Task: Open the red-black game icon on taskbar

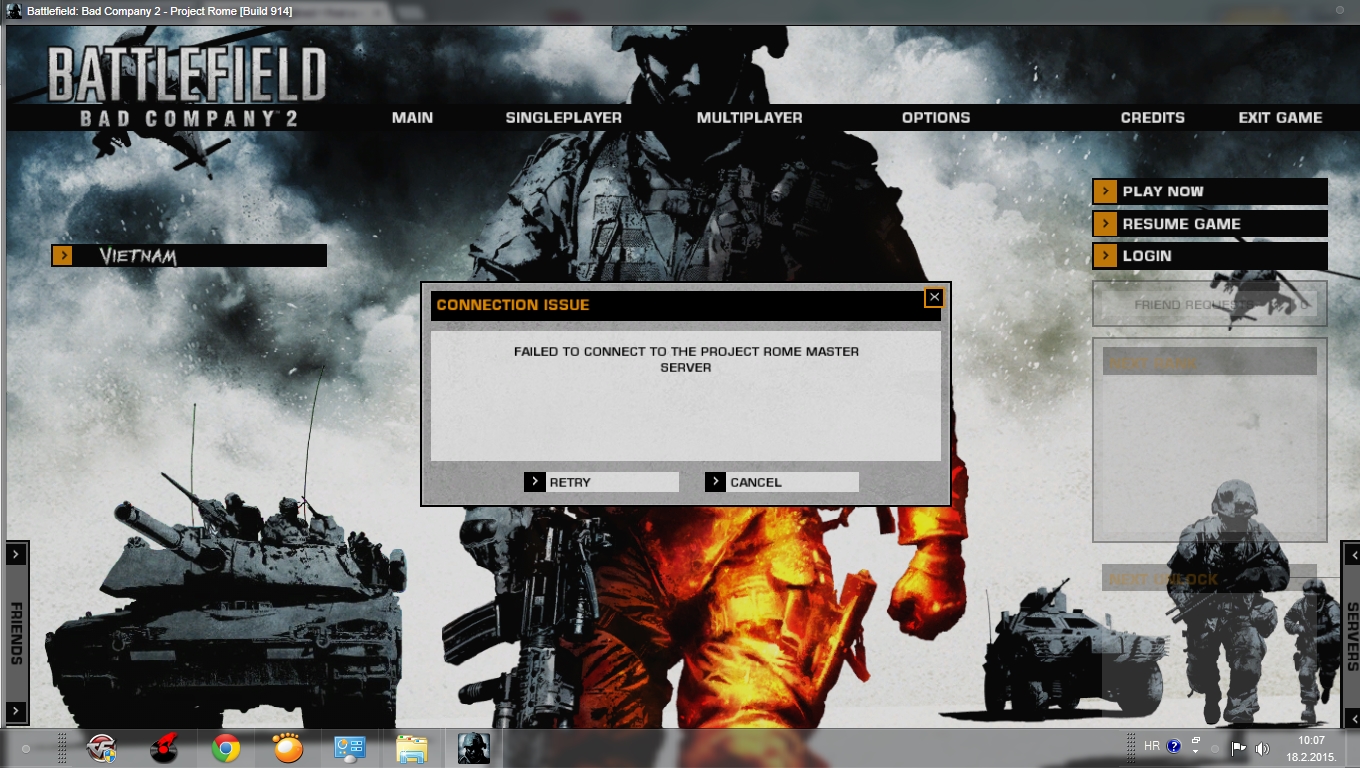Action: click(x=164, y=748)
